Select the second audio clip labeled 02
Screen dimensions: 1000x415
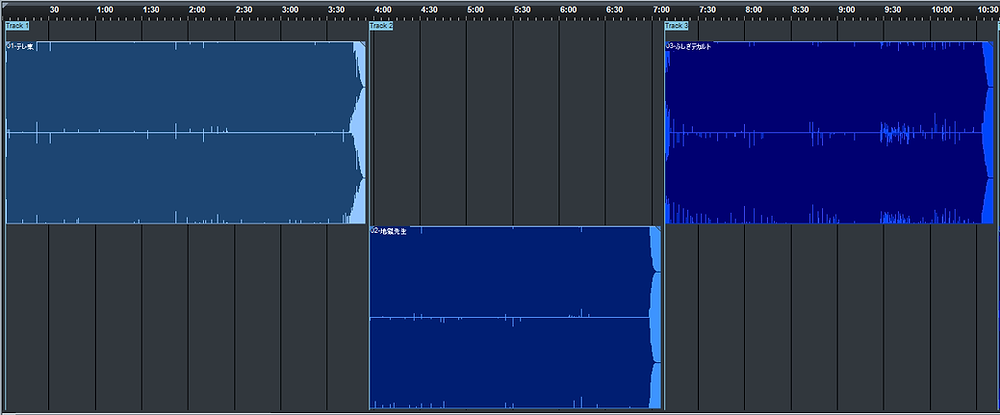pos(515,317)
